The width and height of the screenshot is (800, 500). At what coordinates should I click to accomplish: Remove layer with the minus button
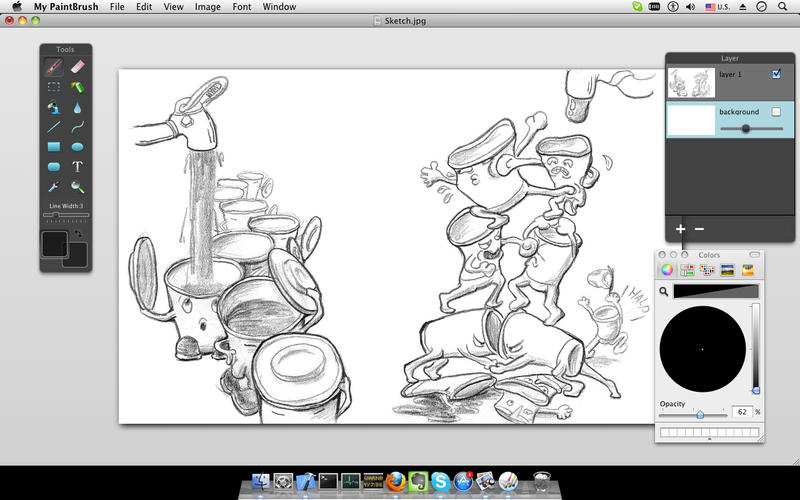699,229
